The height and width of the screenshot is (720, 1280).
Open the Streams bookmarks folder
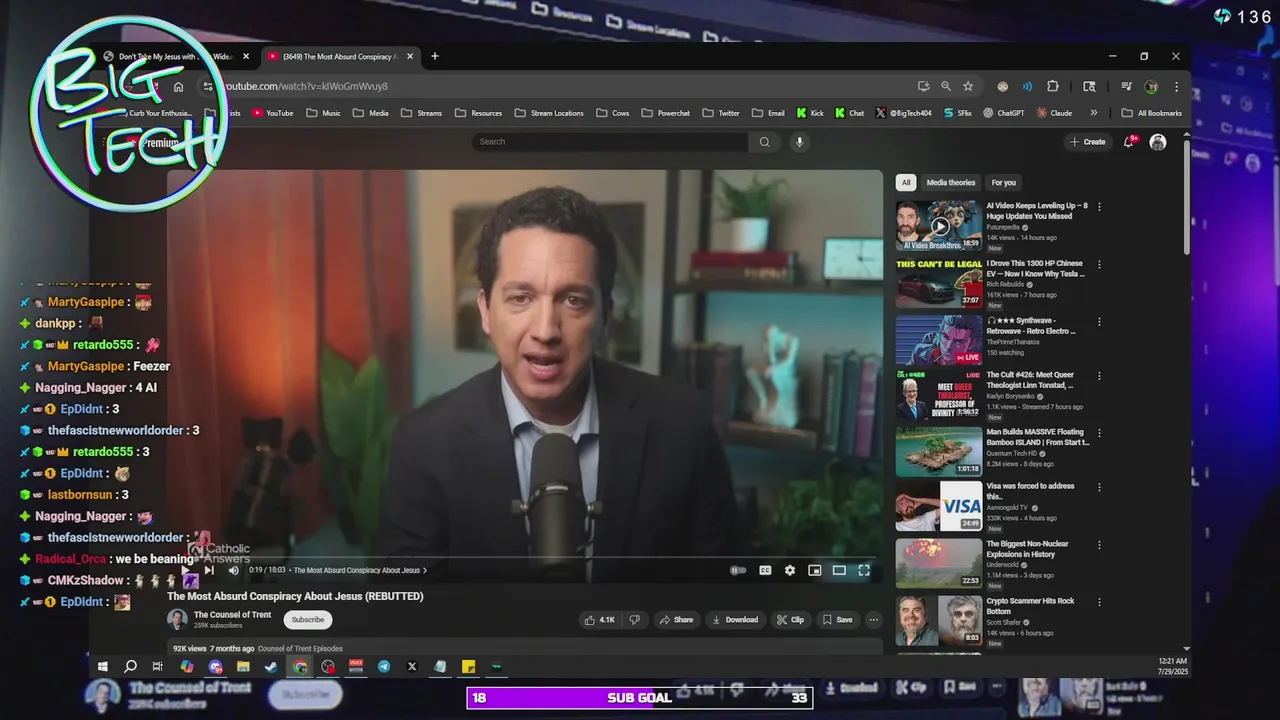coord(420,113)
